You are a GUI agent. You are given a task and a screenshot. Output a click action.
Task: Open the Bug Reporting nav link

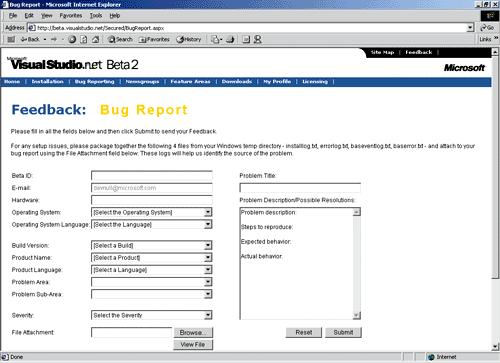[x=94, y=82]
